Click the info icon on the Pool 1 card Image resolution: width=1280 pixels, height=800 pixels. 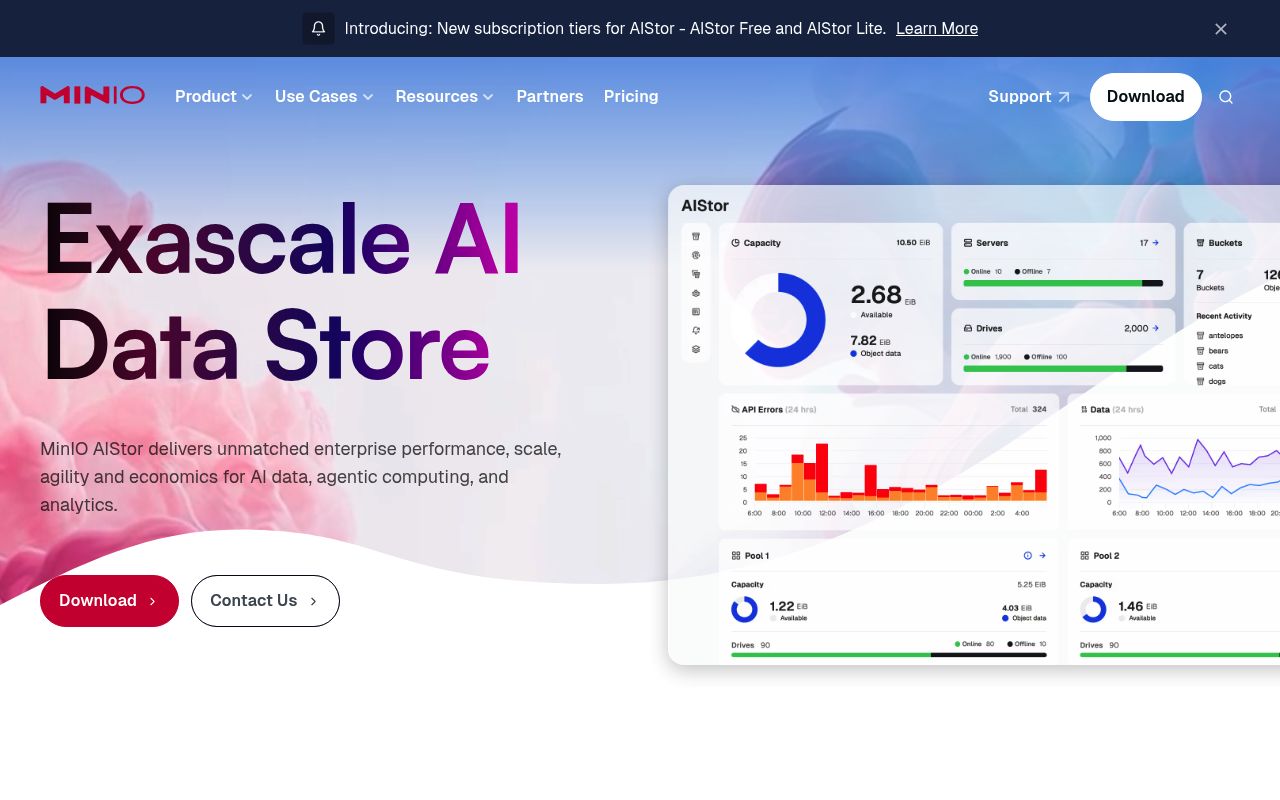1027,555
